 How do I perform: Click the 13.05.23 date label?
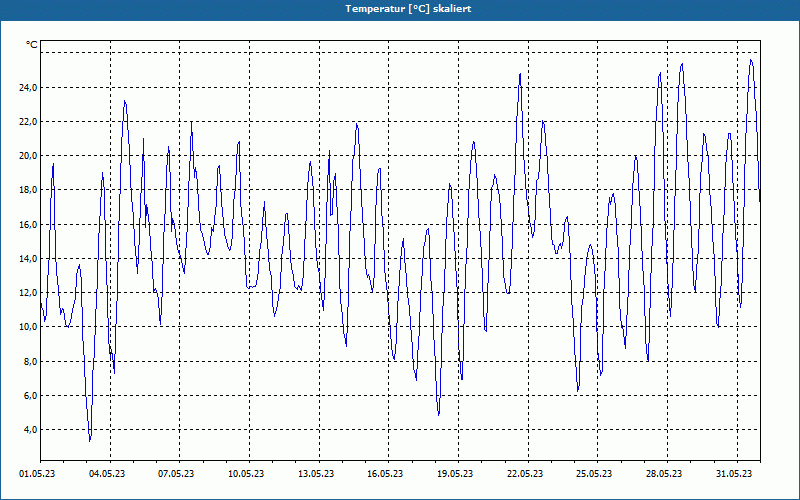[x=316, y=474]
